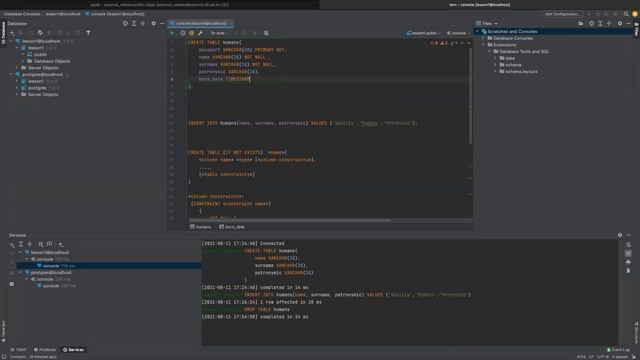Click Collapse All icon in Services toolbar
The image size is (640, 360).
point(30,244)
